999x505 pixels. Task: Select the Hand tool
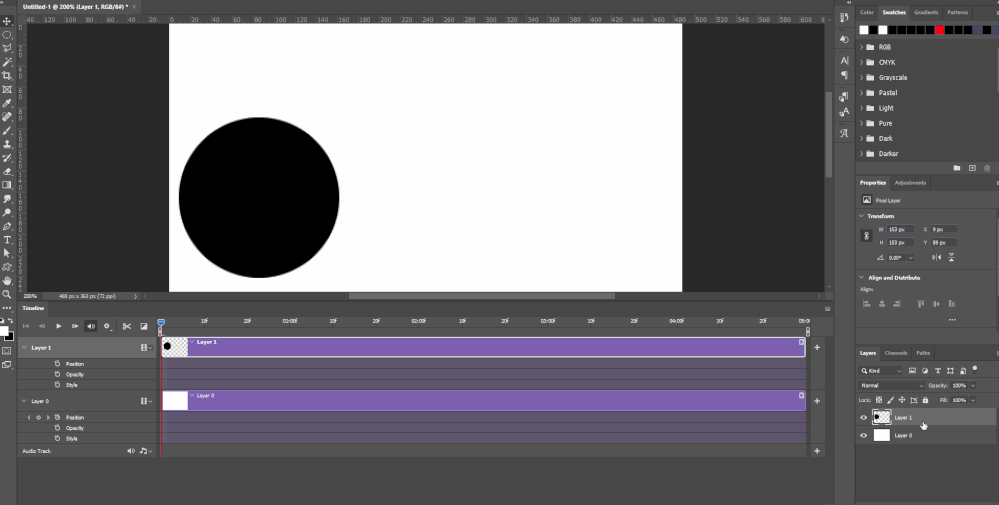tap(7, 281)
